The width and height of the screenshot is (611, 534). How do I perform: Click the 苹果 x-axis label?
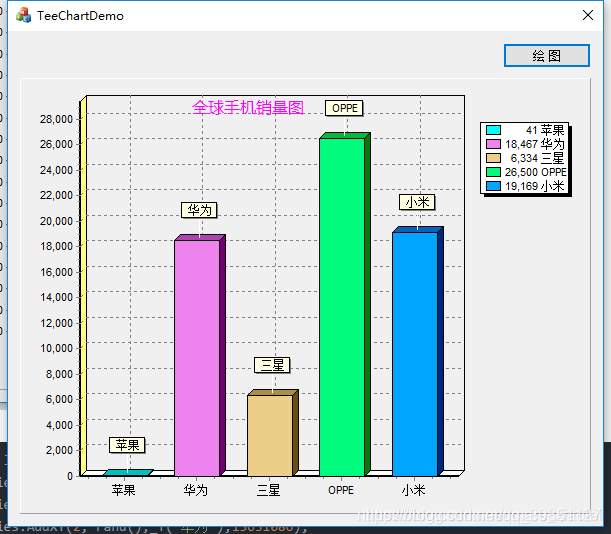pyautogui.click(x=124, y=490)
